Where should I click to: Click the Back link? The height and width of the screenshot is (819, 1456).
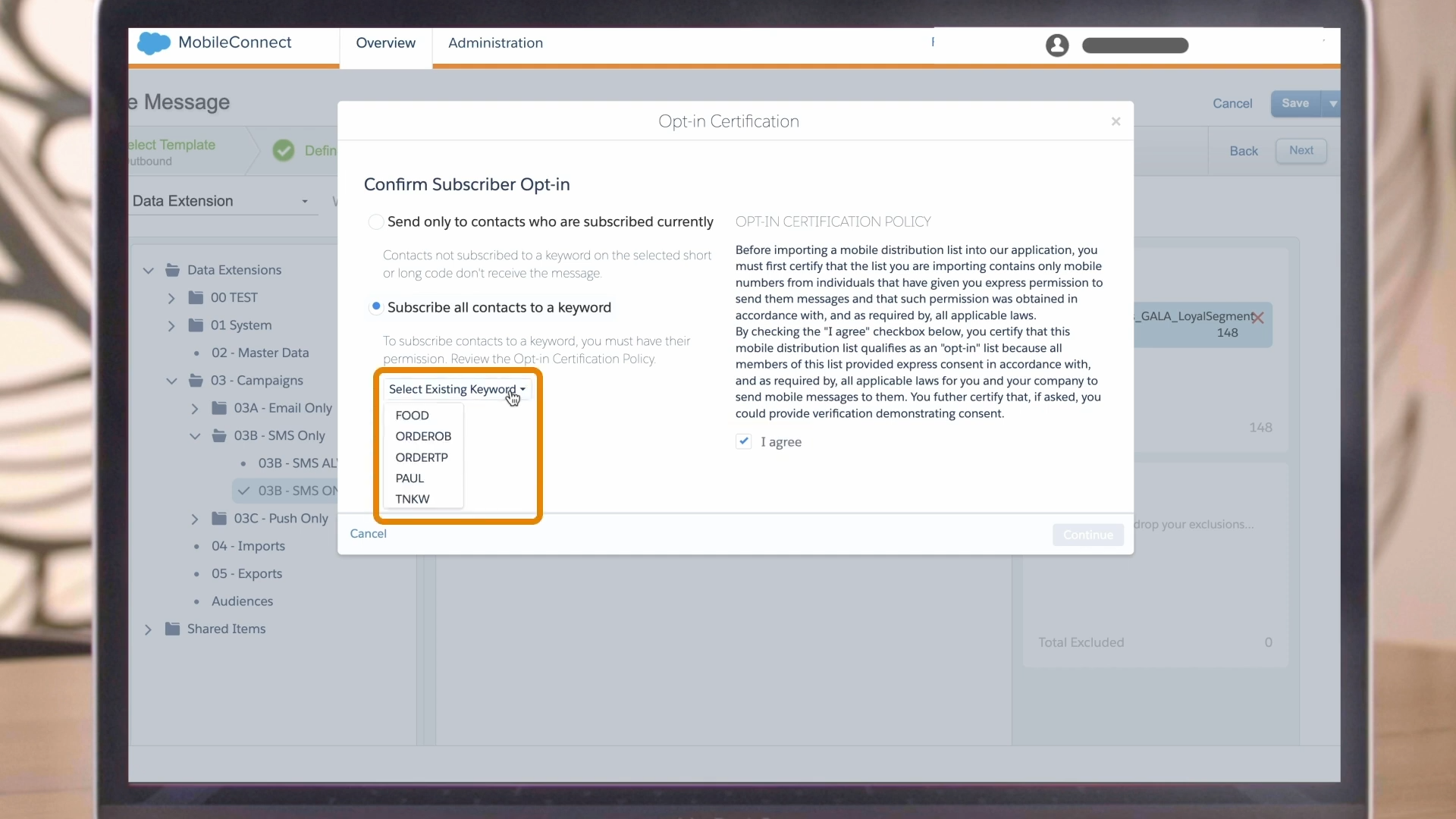1244,152
